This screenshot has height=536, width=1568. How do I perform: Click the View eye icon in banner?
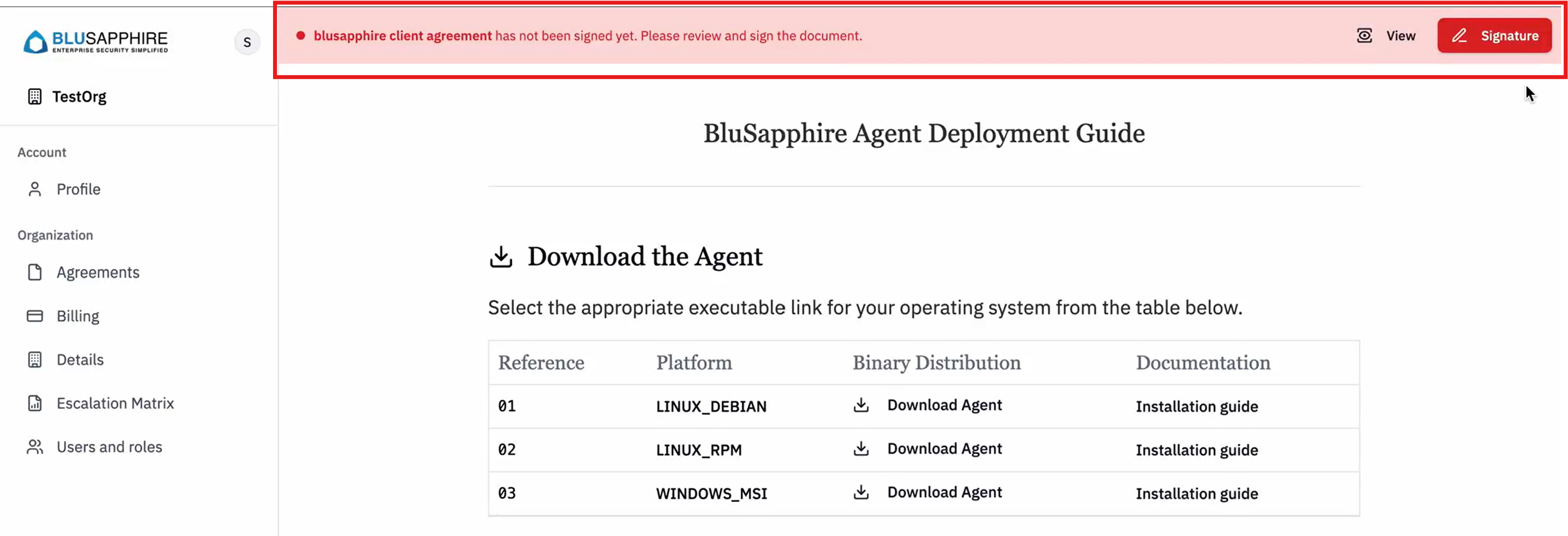tap(1364, 35)
